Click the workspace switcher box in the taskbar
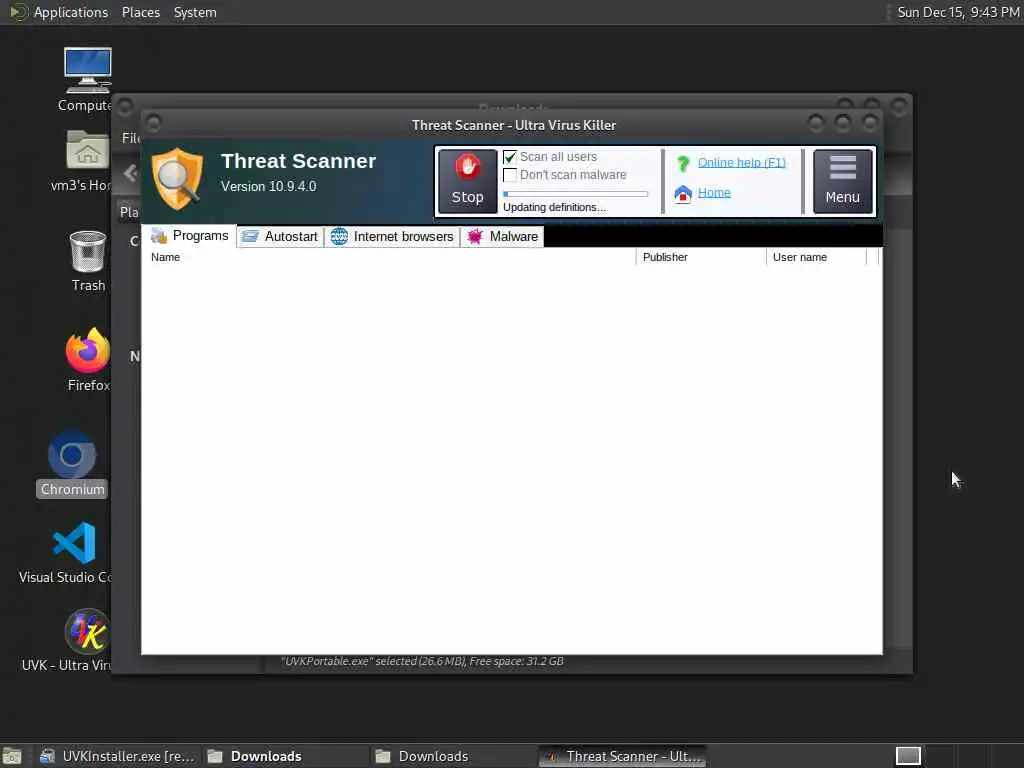 [x=908, y=756]
